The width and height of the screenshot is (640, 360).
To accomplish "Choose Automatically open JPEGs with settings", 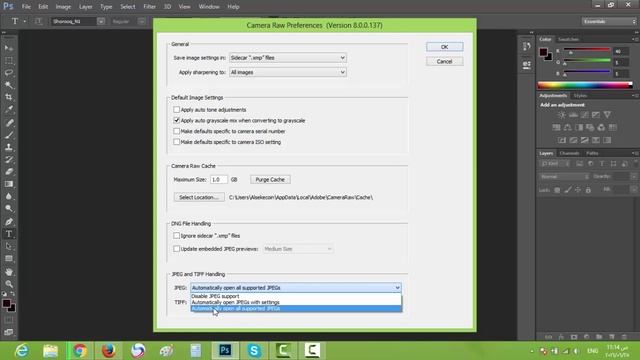I will (x=296, y=302).
